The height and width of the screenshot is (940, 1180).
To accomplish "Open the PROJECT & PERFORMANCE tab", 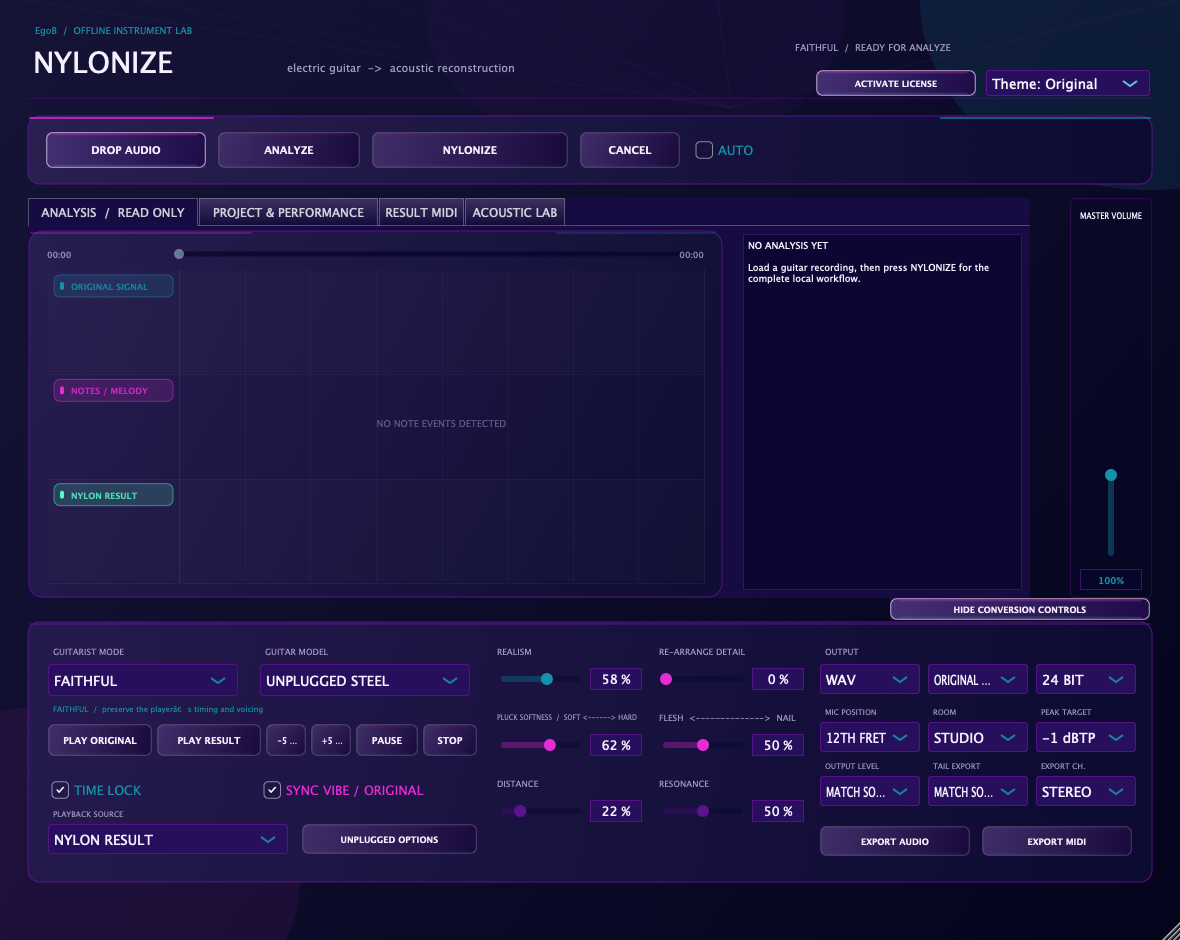I will pos(288,212).
